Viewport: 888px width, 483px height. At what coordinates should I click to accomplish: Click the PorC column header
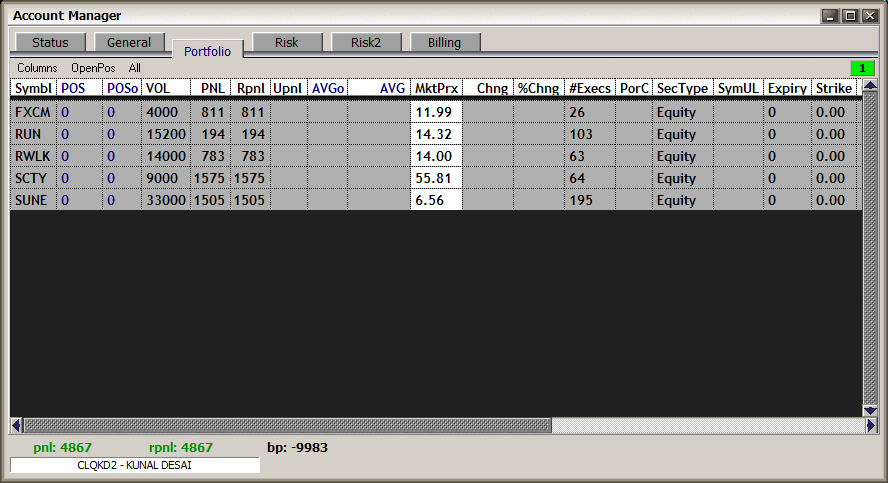(634, 88)
